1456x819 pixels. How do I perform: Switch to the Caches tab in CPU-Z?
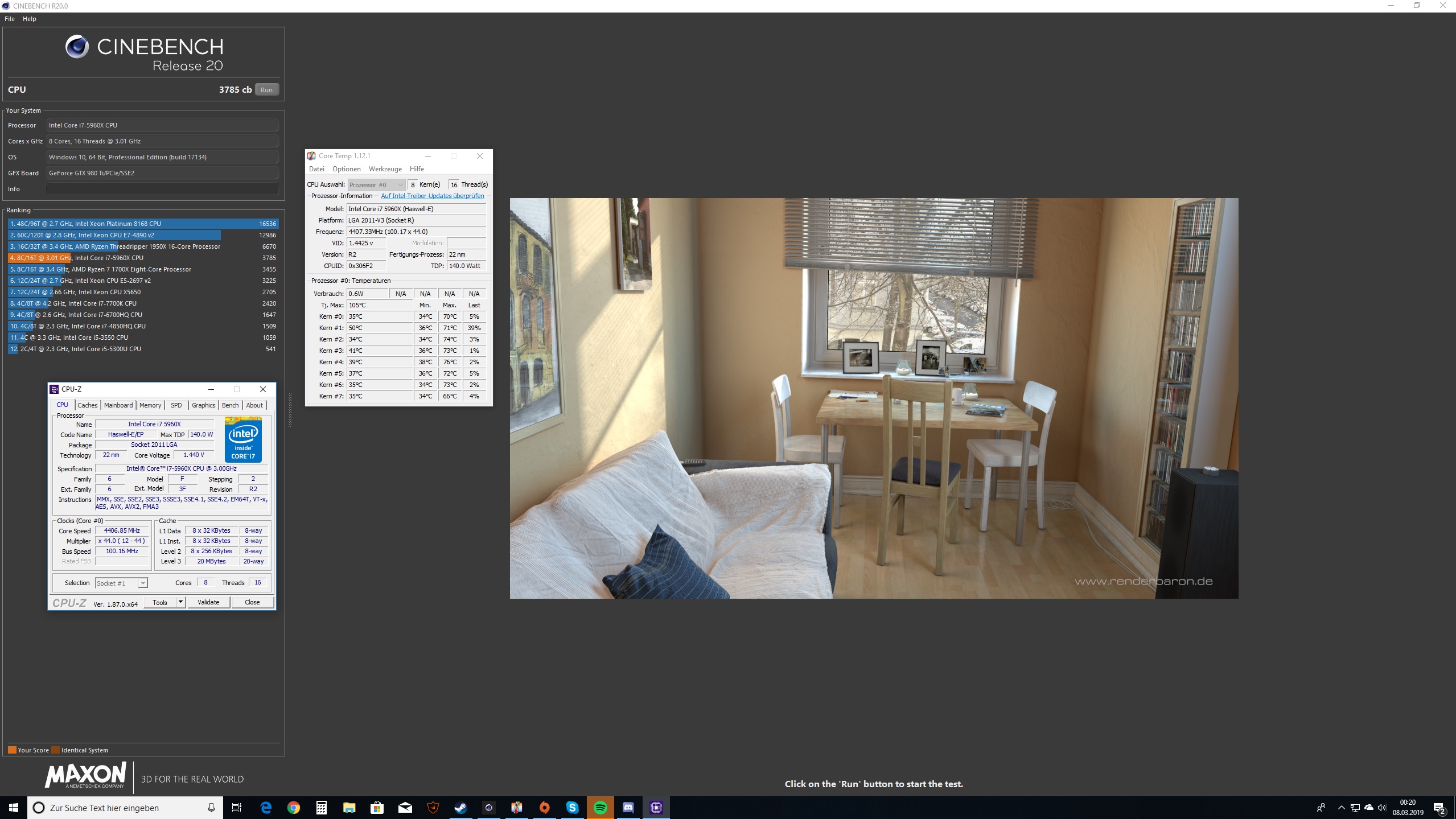coord(88,405)
